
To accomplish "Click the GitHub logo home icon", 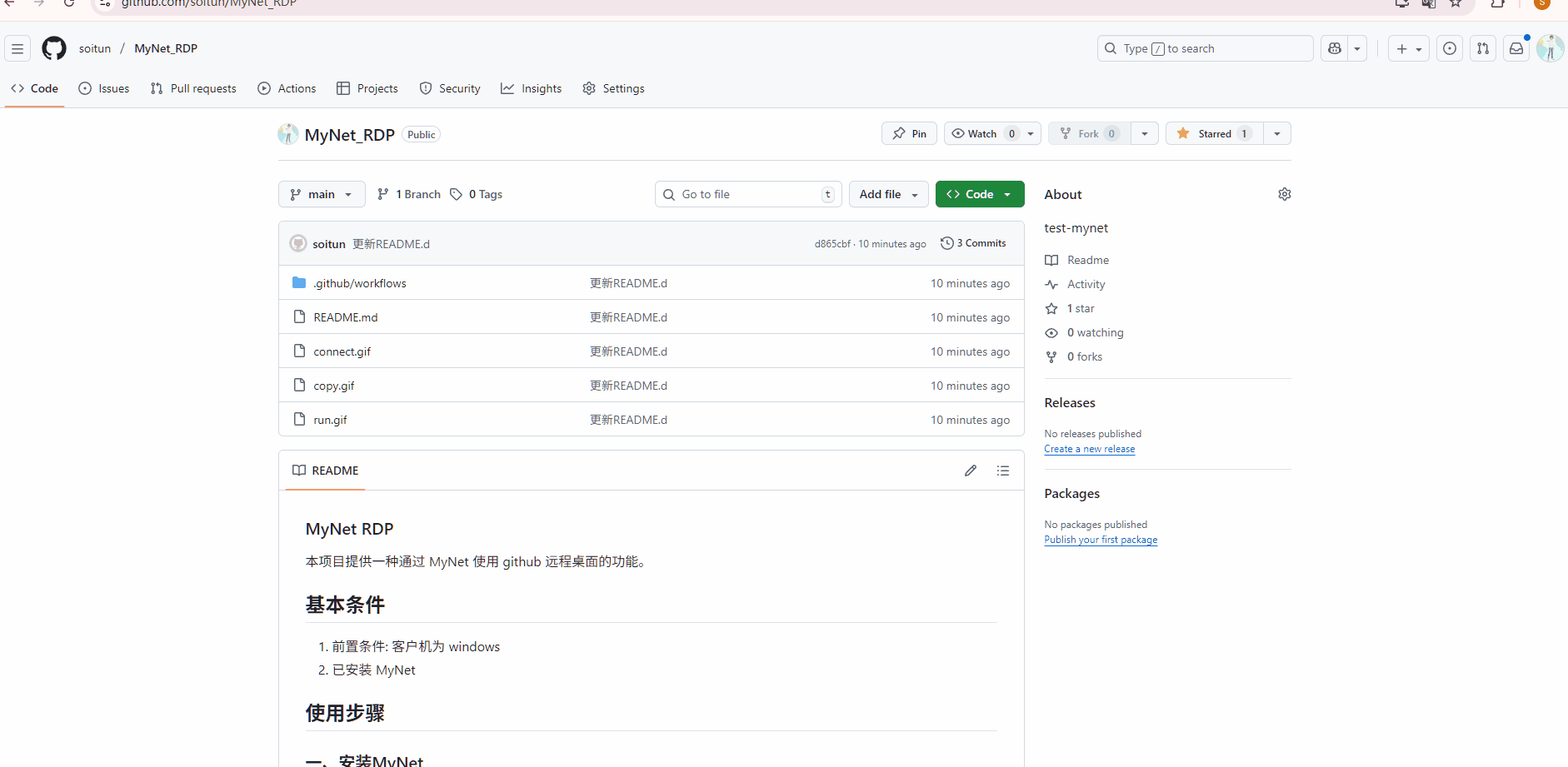I will (54, 48).
